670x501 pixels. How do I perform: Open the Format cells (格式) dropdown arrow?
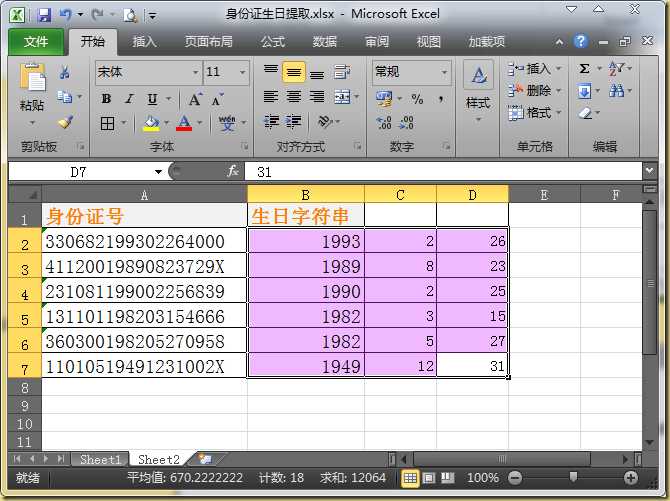tap(558, 113)
